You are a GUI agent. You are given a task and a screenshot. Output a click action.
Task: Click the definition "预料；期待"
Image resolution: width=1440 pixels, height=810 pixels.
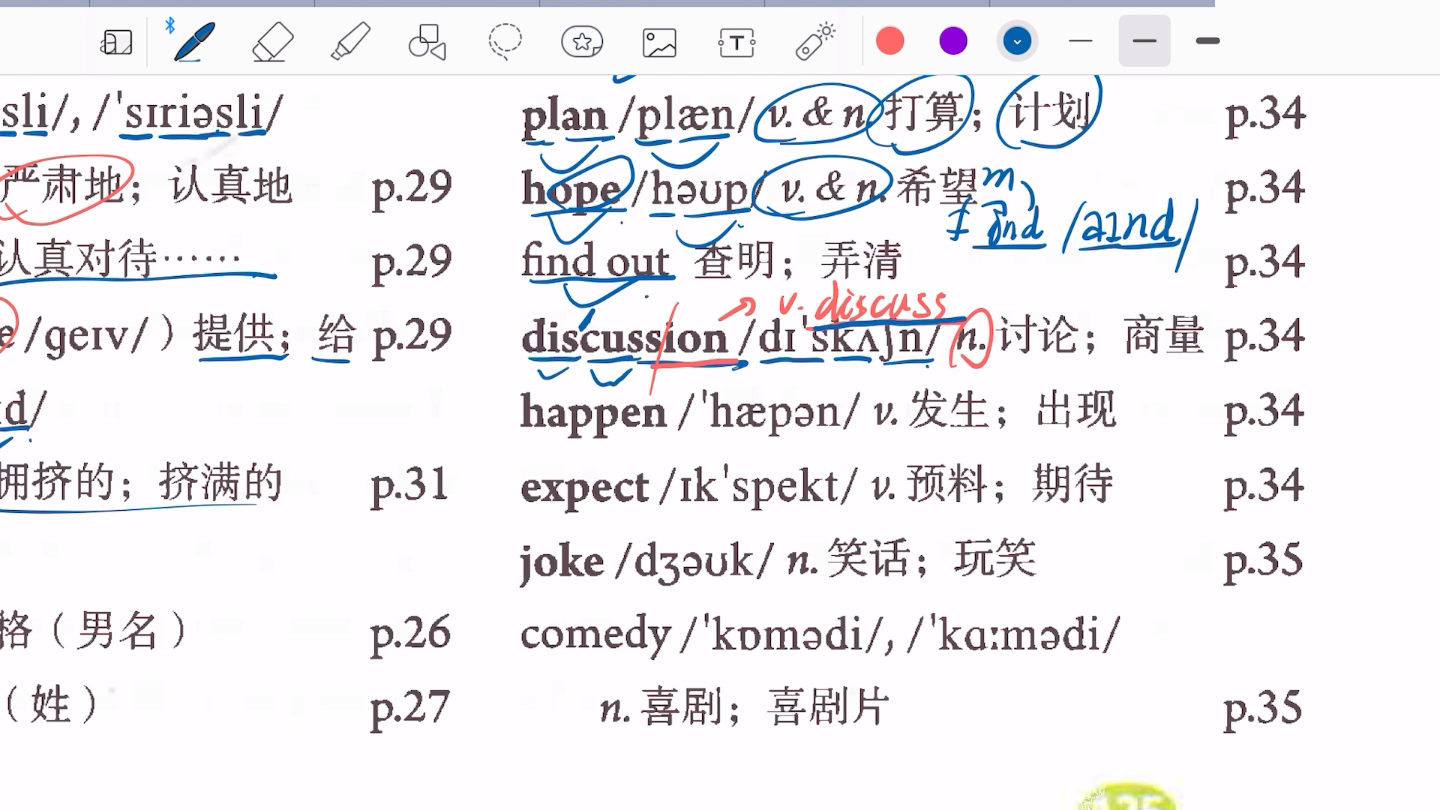[x=1010, y=485]
